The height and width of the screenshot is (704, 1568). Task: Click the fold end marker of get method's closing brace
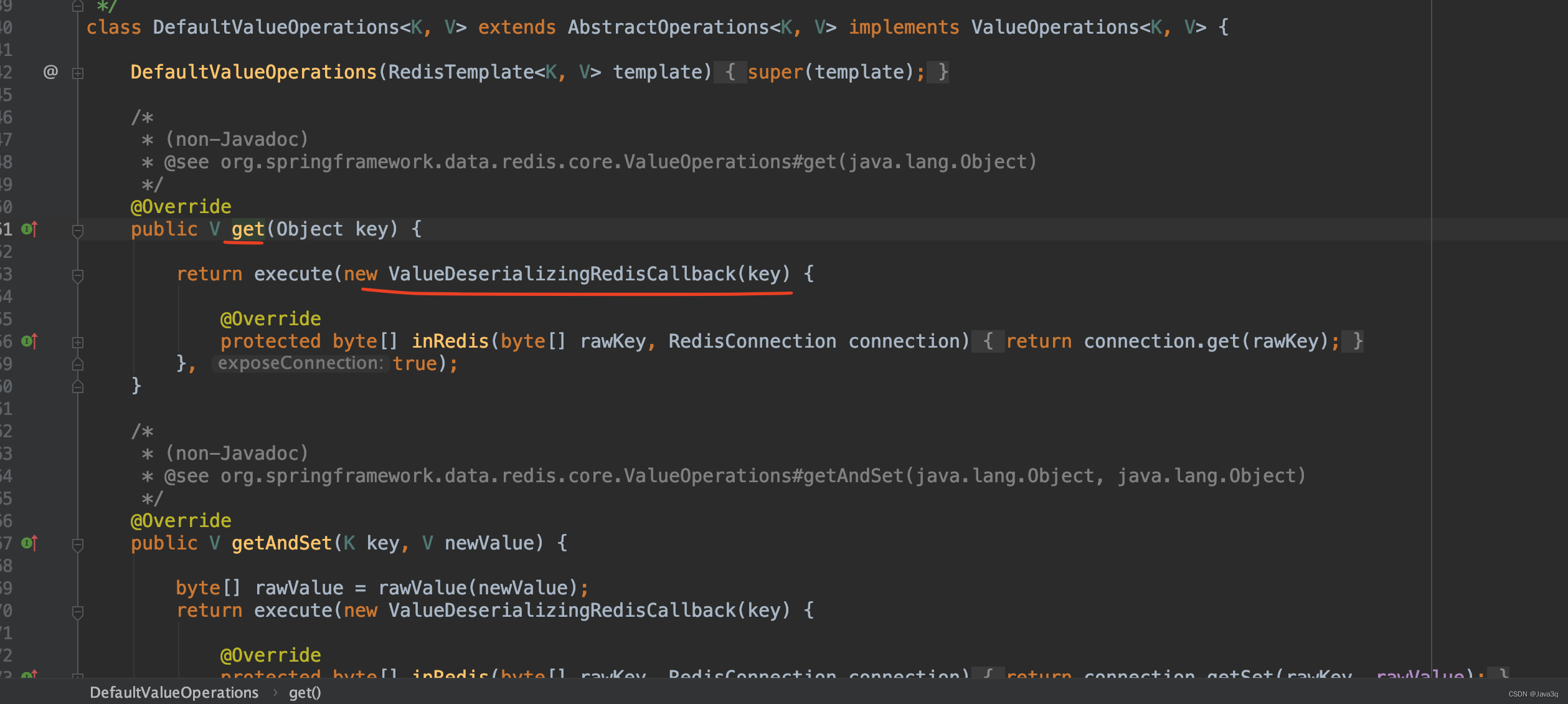(x=78, y=387)
